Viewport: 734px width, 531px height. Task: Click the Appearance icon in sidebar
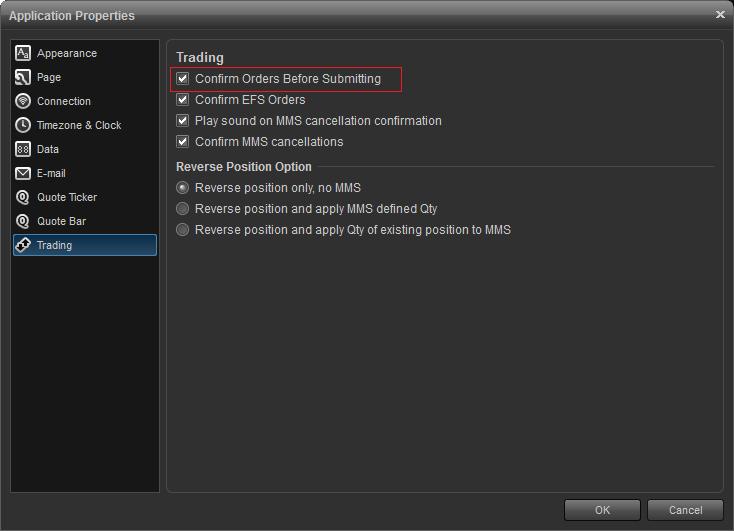click(23, 53)
